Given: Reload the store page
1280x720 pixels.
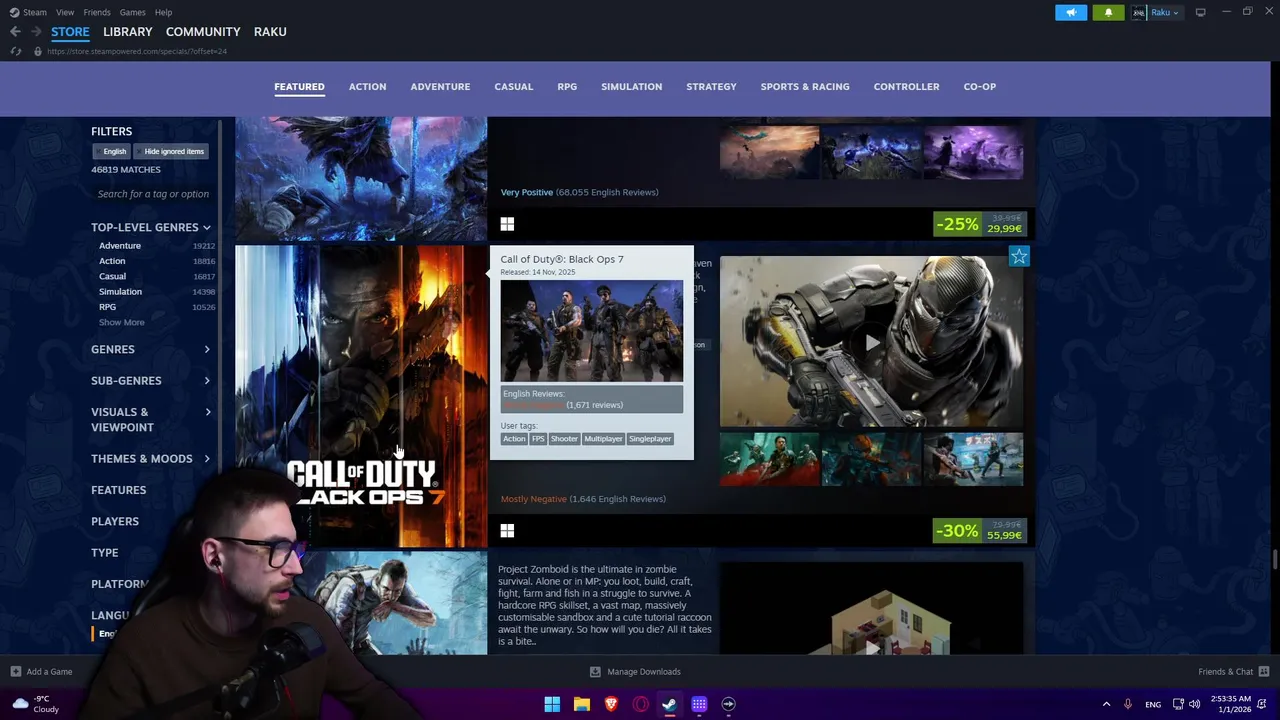Looking at the screenshot, I should 15,51.
